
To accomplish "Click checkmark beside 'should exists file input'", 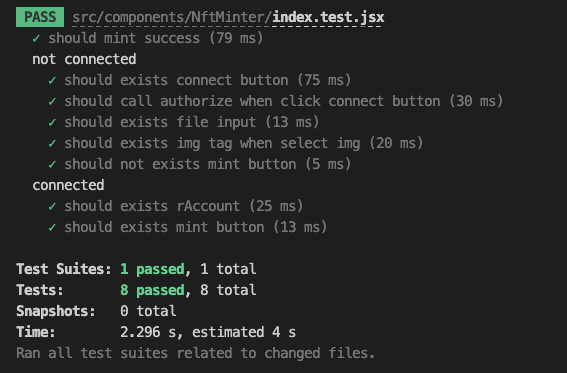I will coord(52,122).
